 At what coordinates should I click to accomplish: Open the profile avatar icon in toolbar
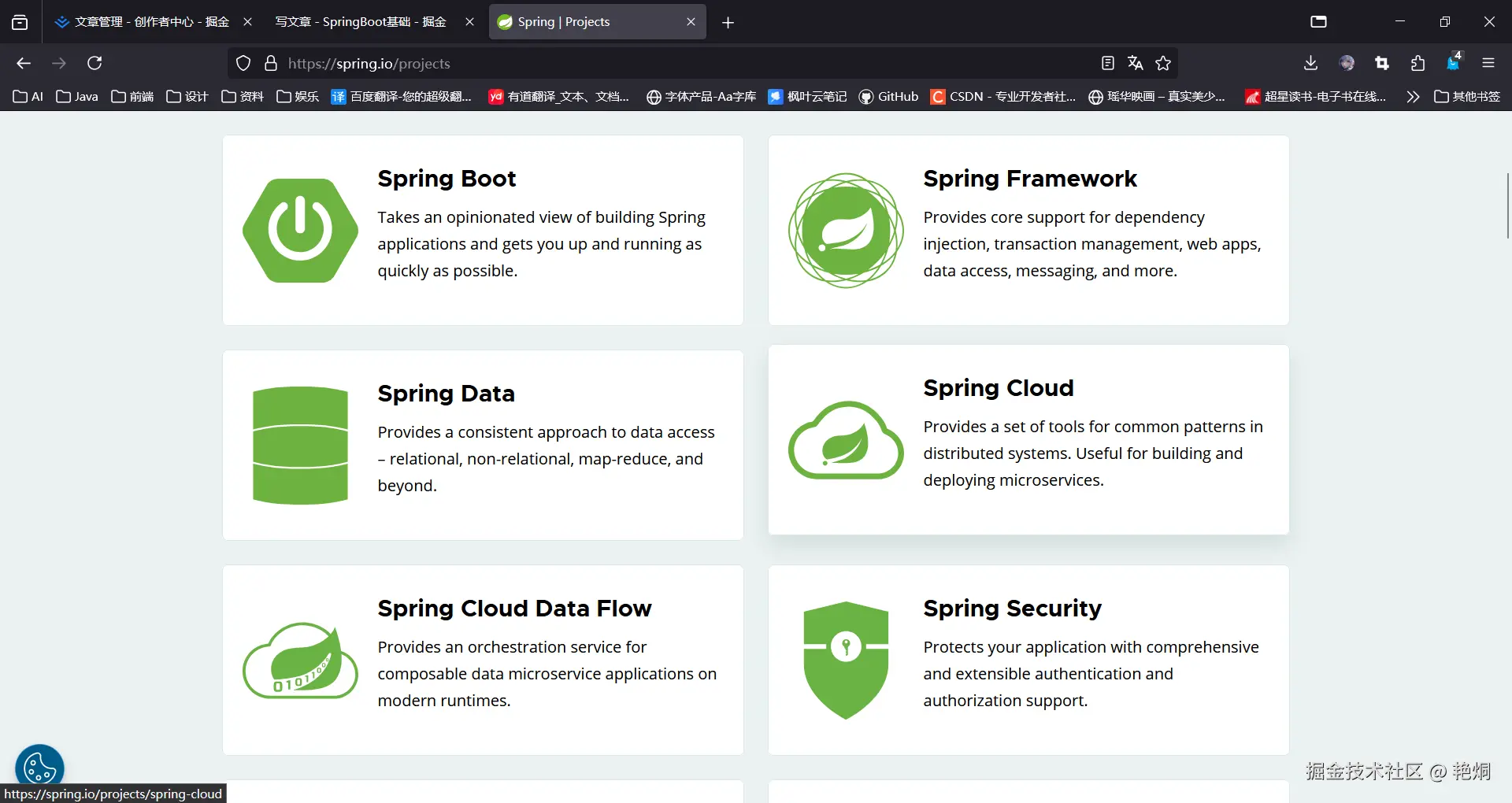click(1347, 63)
